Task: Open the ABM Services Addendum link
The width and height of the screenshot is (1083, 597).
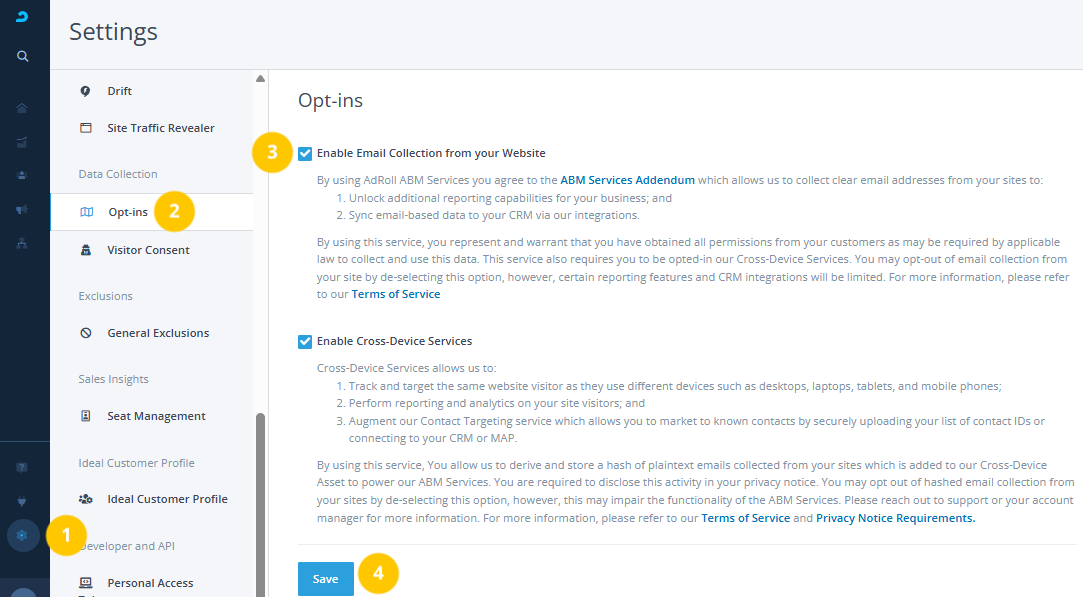Action: 627,181
